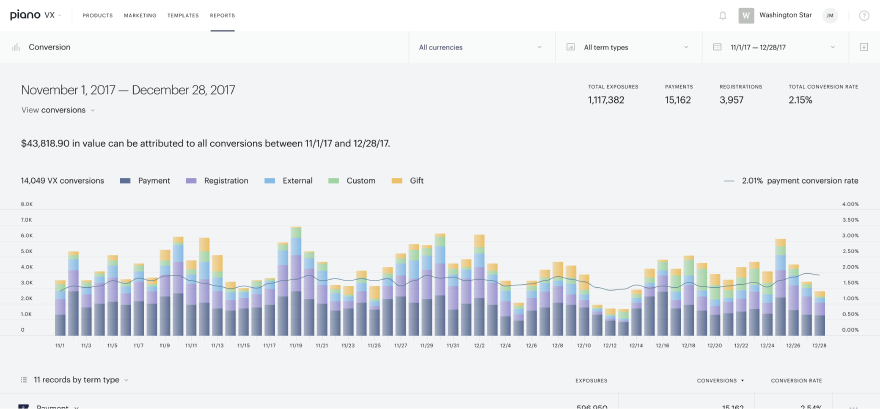Click the Washington Star W logo
Screen dimensions: 880x409
click(x=746, y=16)
